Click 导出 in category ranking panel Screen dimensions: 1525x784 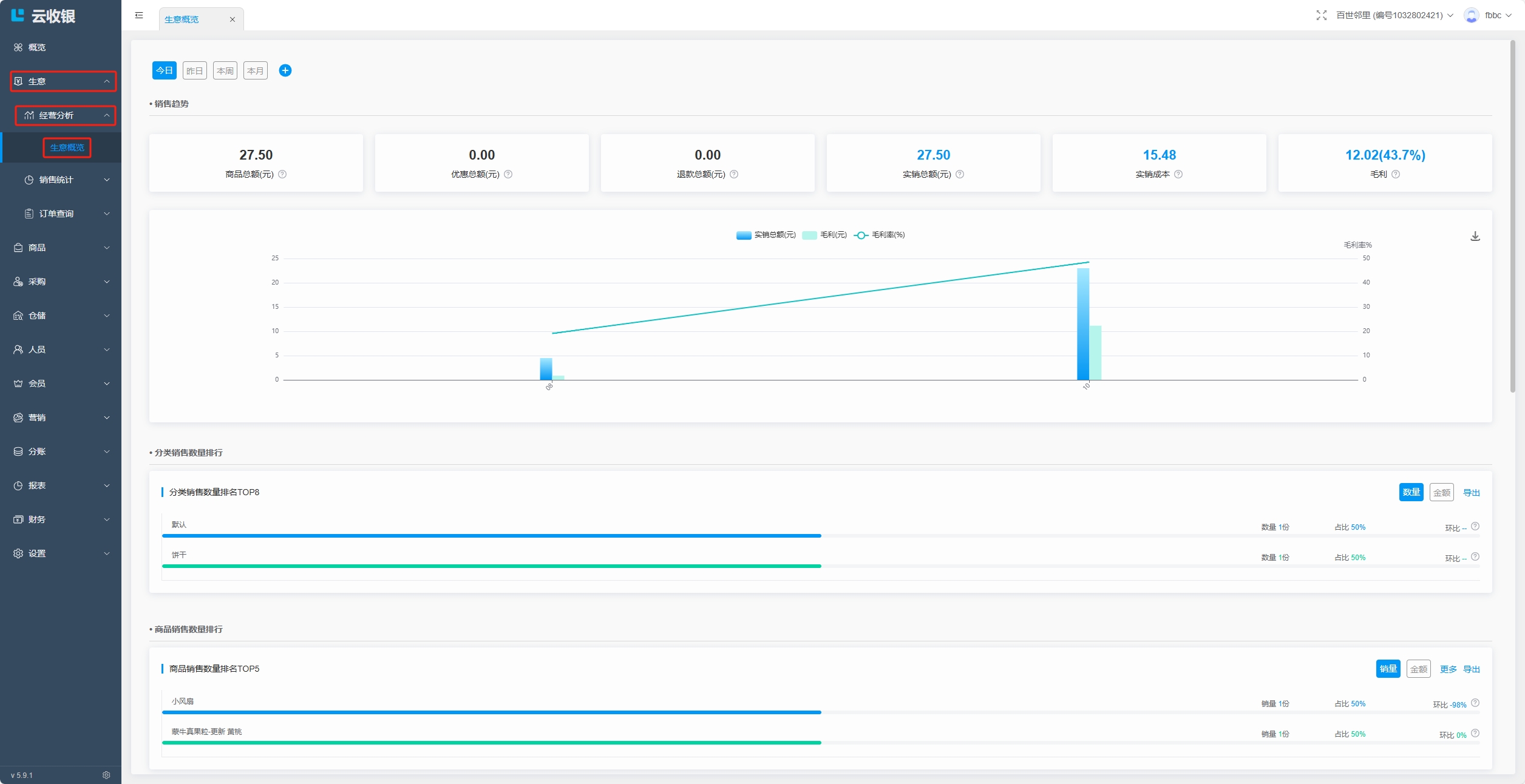tap(1471, 493)
